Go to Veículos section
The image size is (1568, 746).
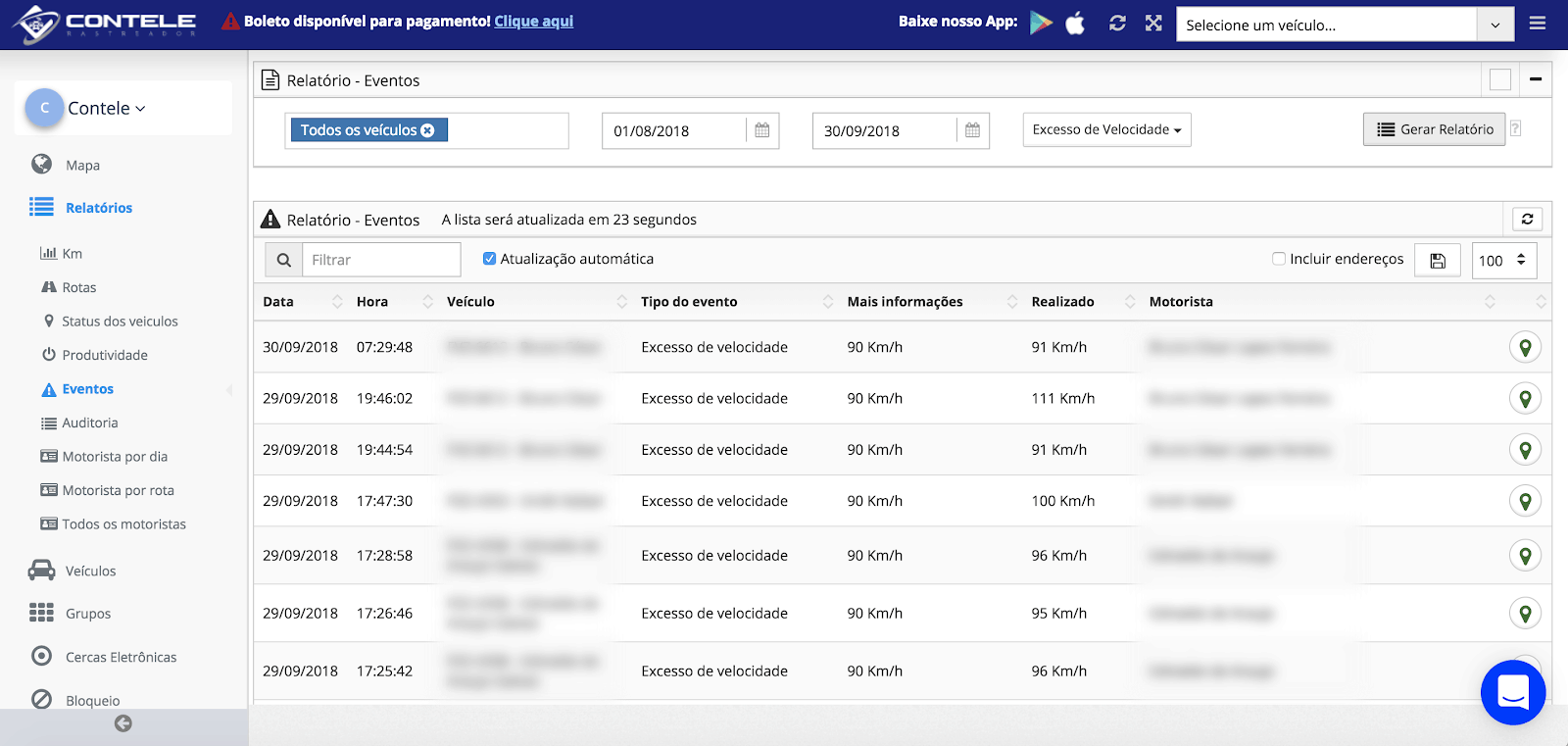(90, 572)
